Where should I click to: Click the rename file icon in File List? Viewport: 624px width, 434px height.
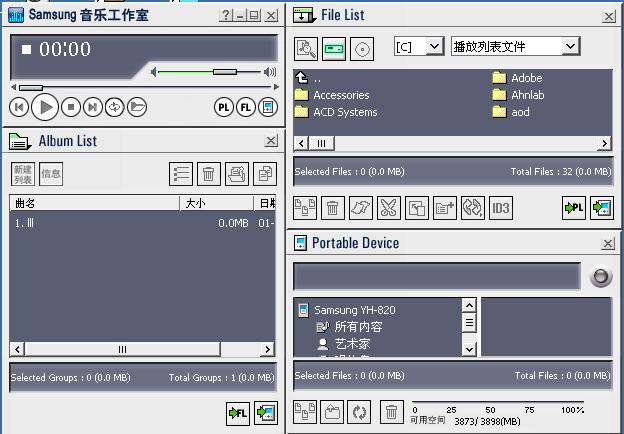point(361,208)
